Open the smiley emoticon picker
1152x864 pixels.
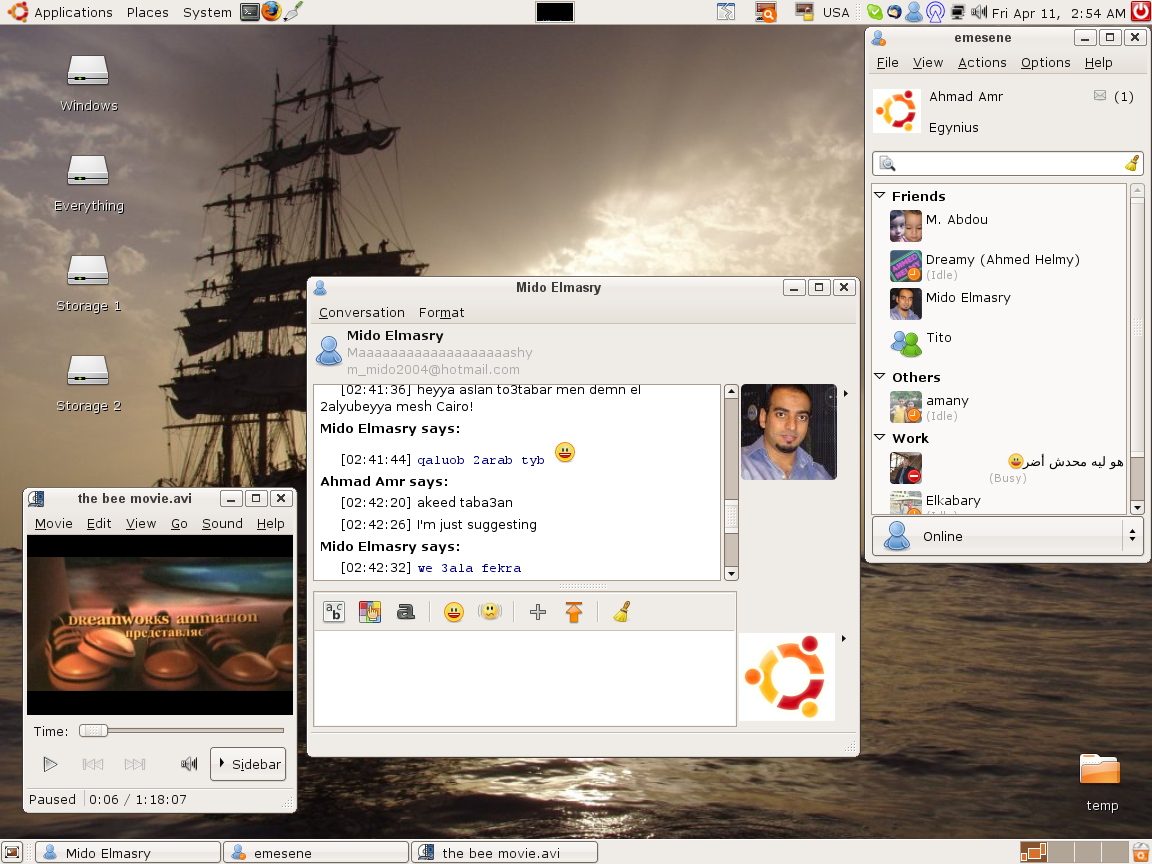pos(454,612)
